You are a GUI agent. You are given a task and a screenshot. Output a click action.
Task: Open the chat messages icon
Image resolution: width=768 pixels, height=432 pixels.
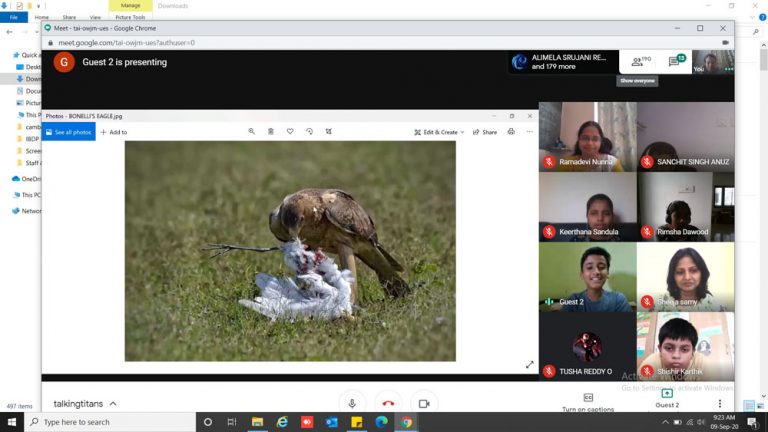click(x=676, y=61)
